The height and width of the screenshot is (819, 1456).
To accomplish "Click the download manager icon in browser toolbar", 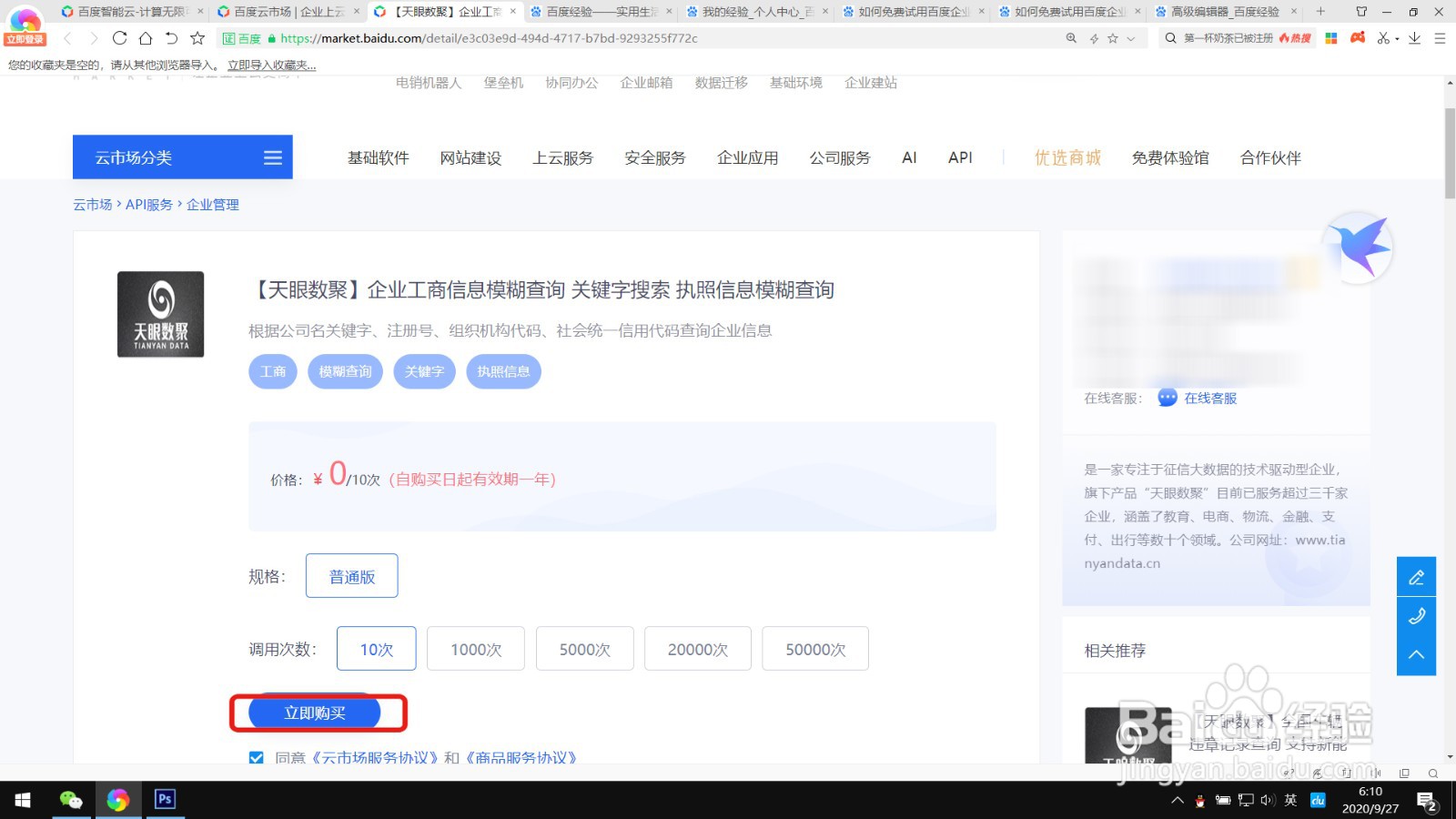I will coord(1412,38).
